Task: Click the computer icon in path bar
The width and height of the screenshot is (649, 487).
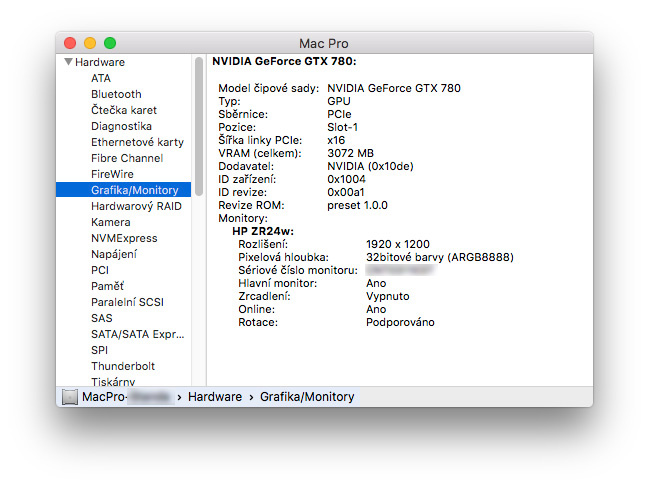Action: coord(70,397)
